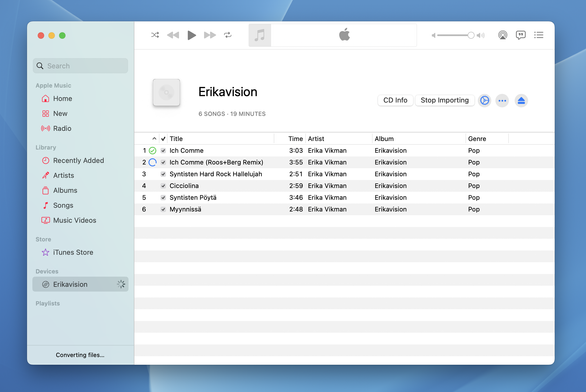Minimize the Music window with yellow button
Viewport: 586px width, 392px height.
click(52, 36)
